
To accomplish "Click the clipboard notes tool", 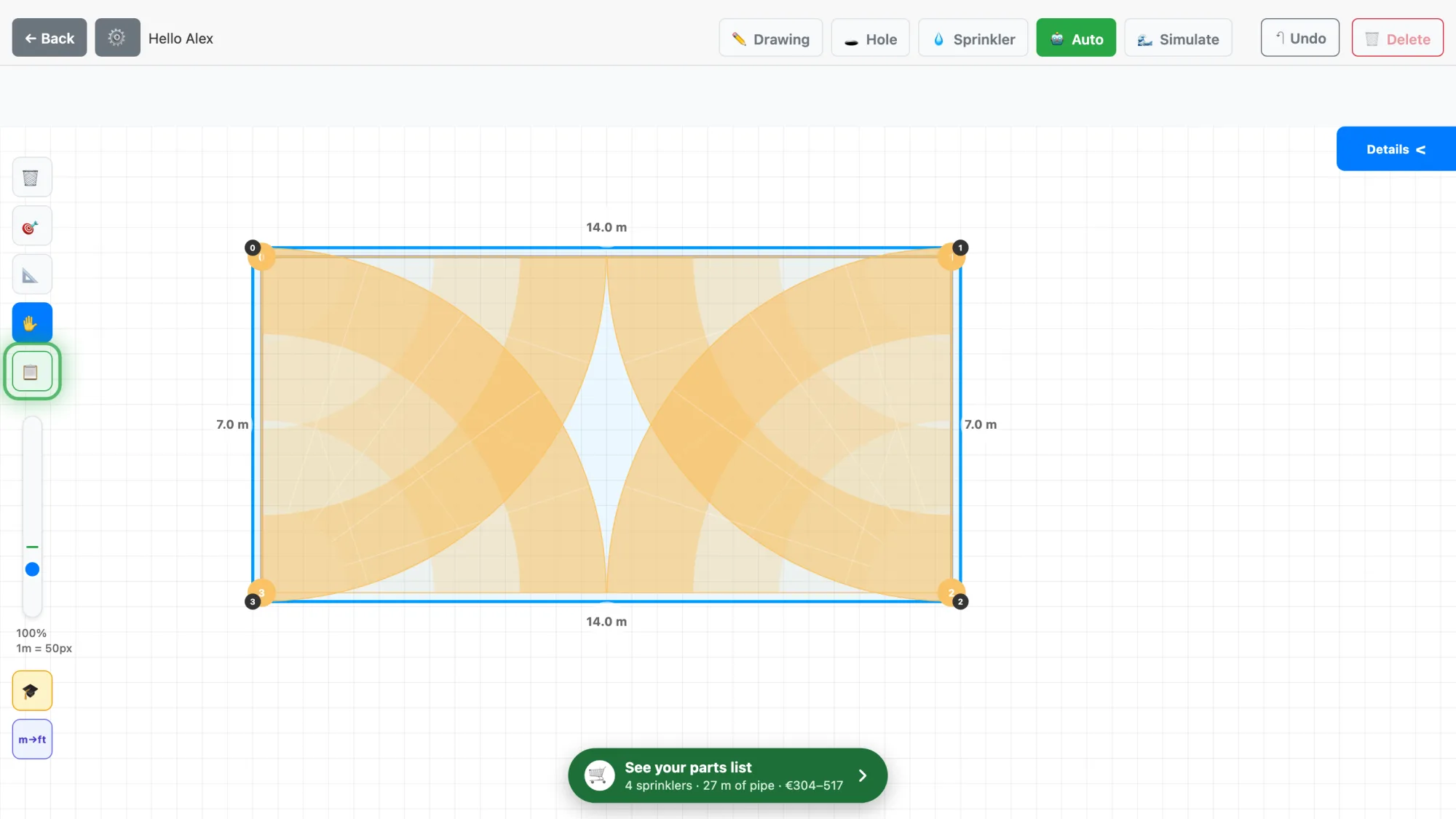I will click(32, 372).
